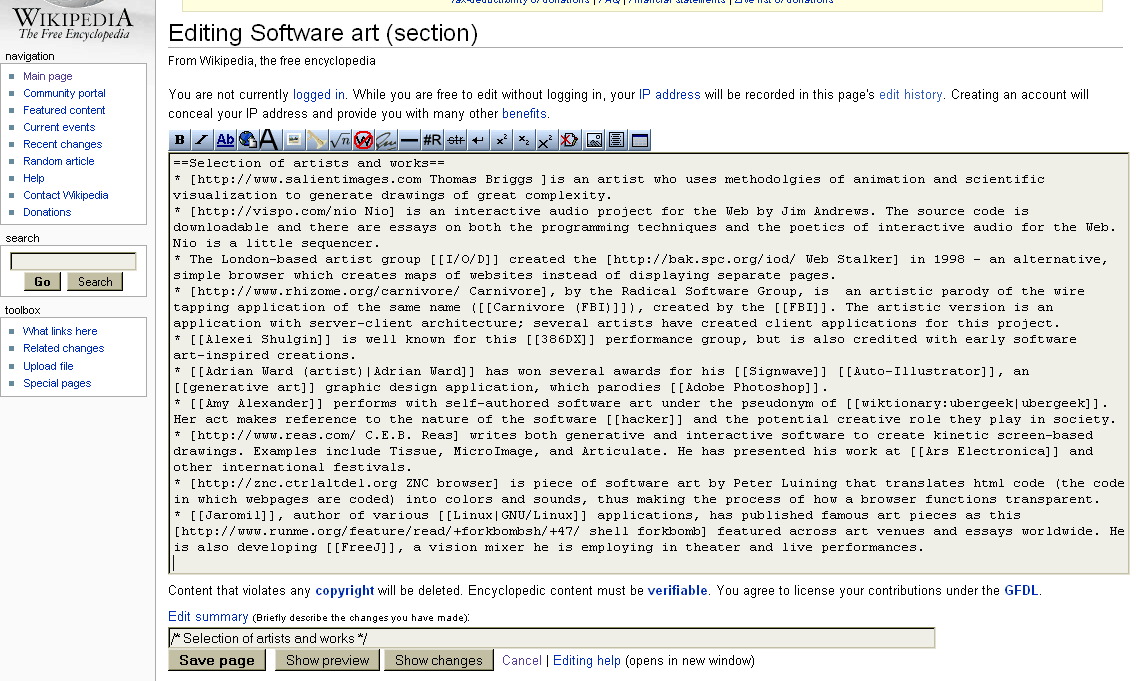
Task: Click the nowiki (ignore wiki formatting) icon
Action: (363, 140)
